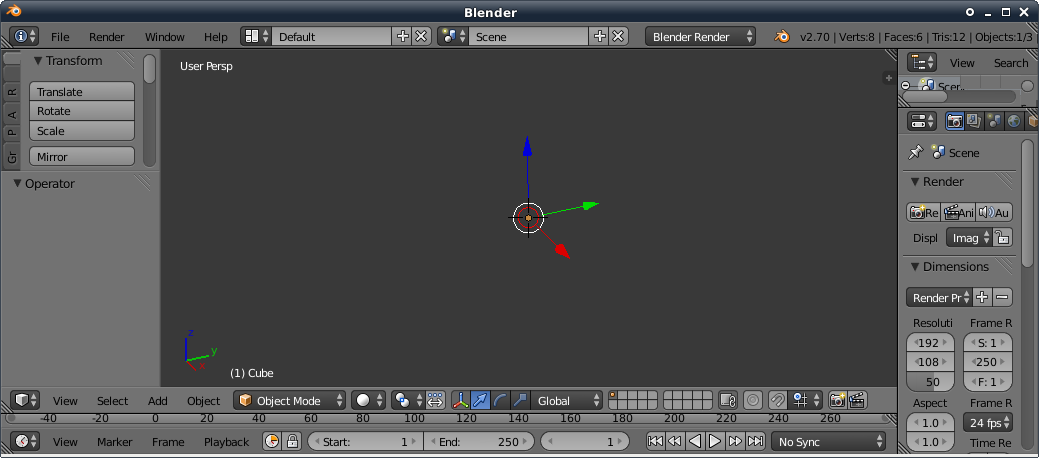Delete the Default screen layout

click(x=421, y=36)
